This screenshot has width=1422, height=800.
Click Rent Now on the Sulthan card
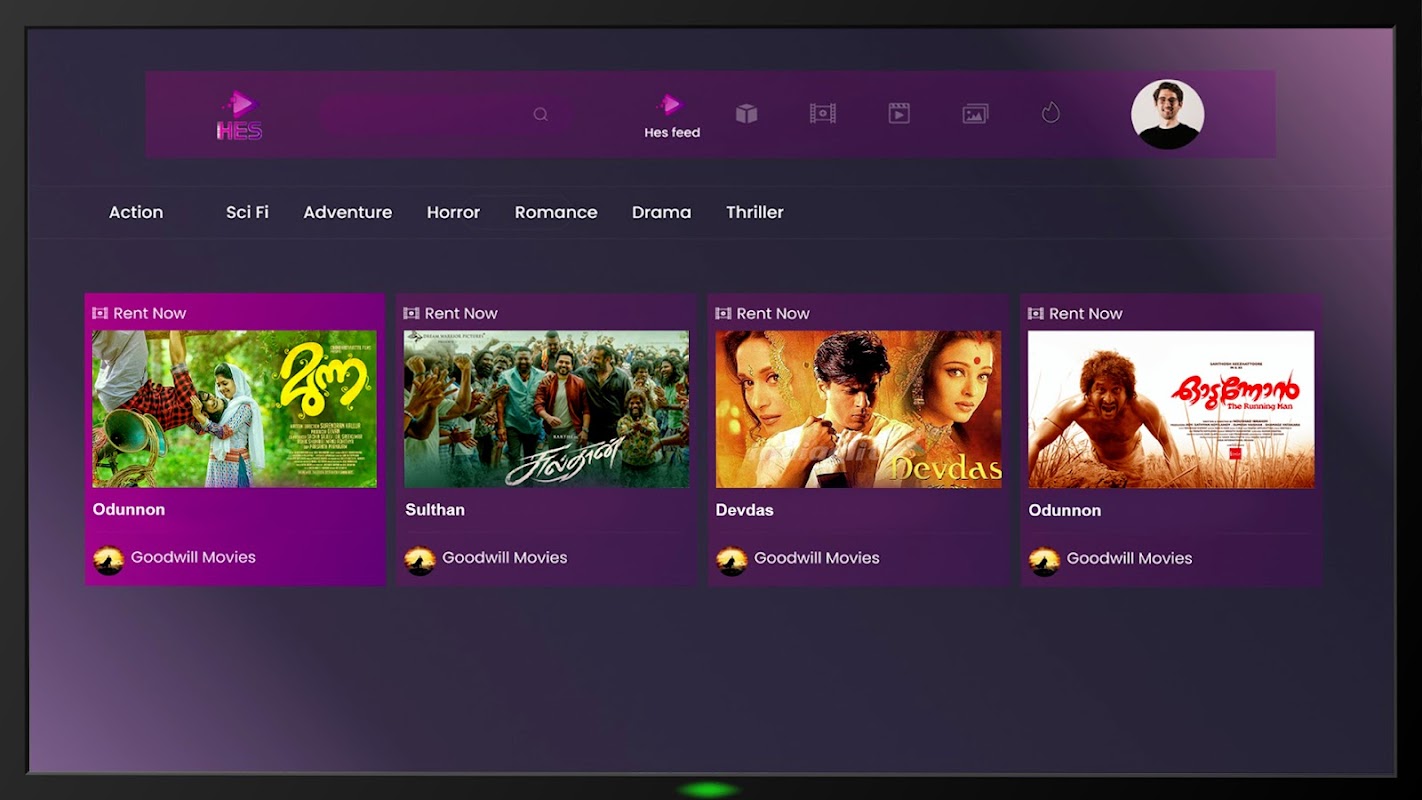coord(451,313)
